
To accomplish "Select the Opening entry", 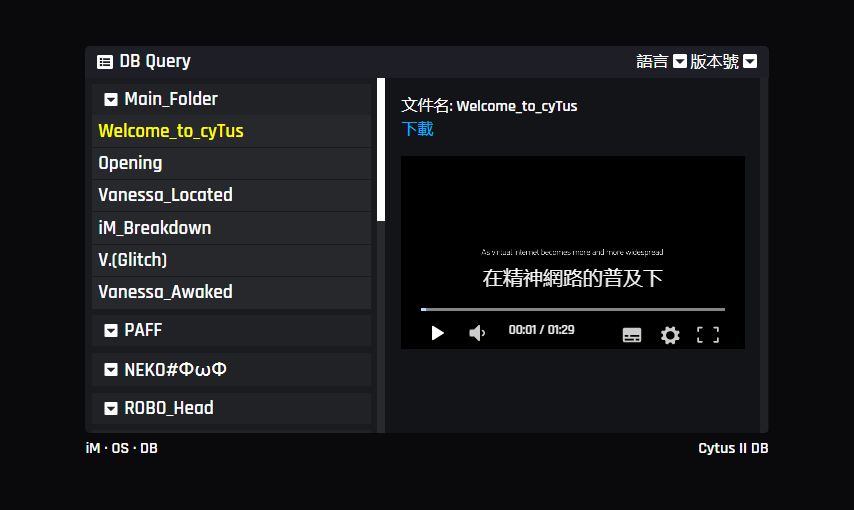I will click(231, 163).
